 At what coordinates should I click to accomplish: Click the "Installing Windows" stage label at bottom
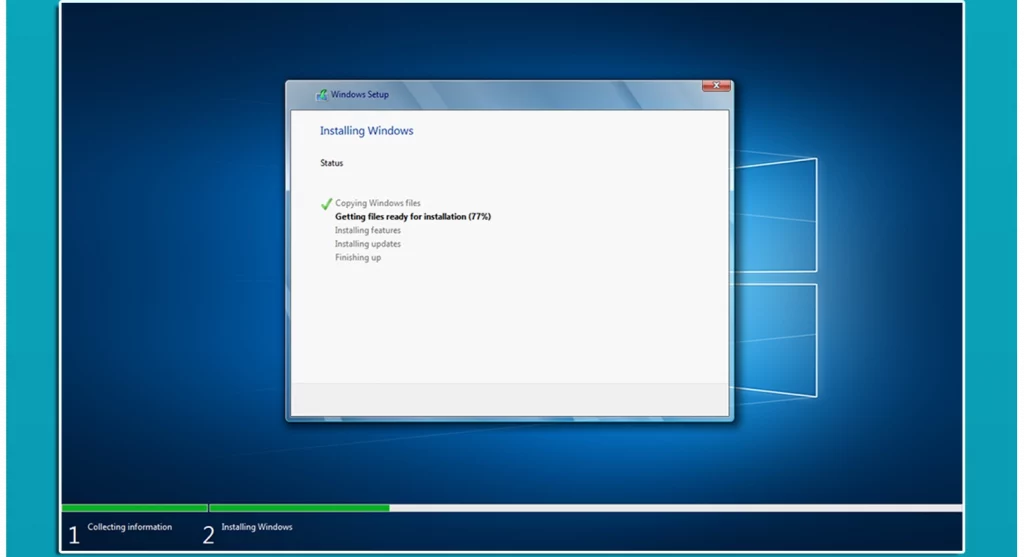256,527
